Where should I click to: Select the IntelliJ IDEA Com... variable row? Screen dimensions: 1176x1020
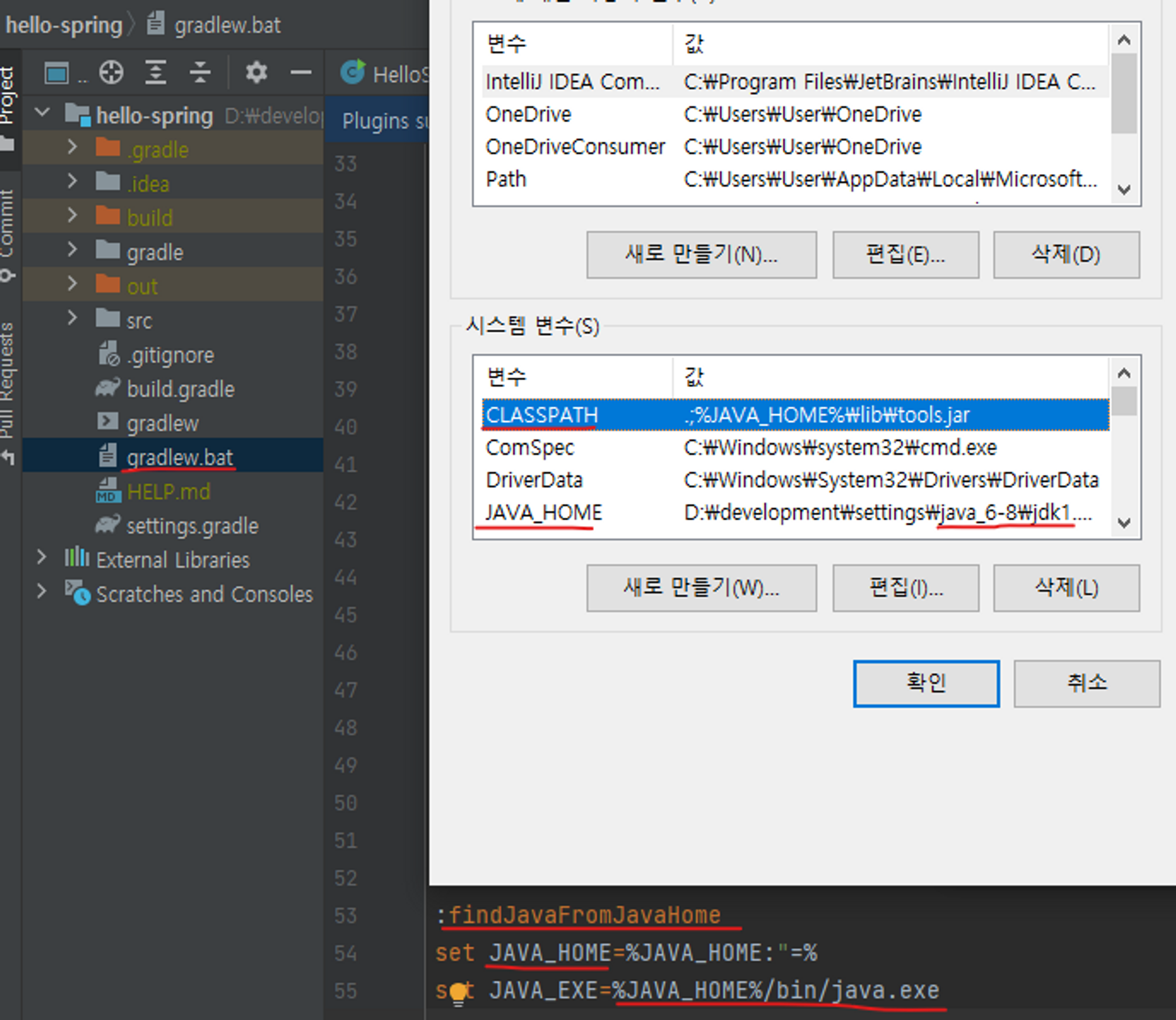pyautogui.click(x=795, y=82)
